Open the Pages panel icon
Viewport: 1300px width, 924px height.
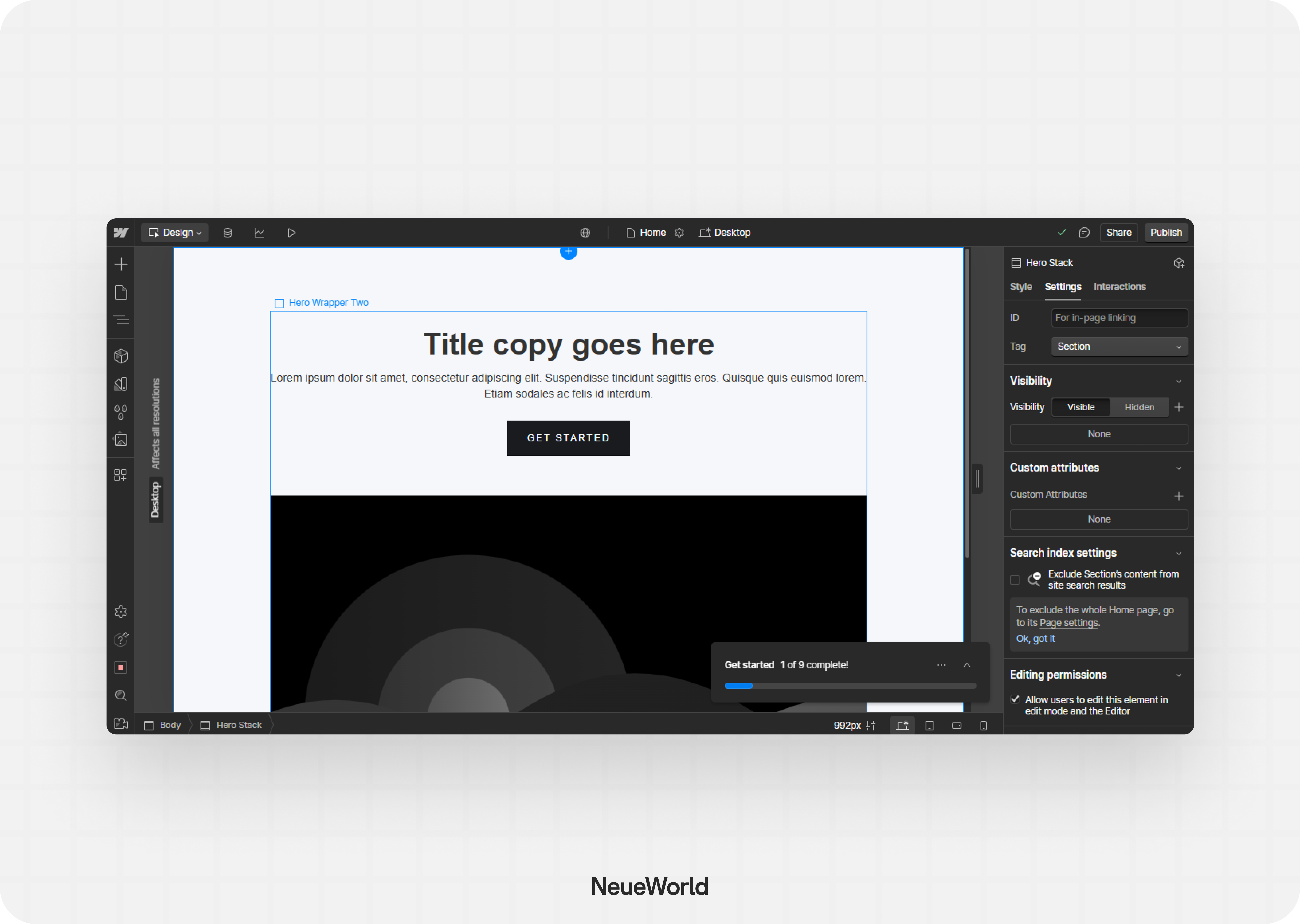pyautogui.click(x=121, y=292)
